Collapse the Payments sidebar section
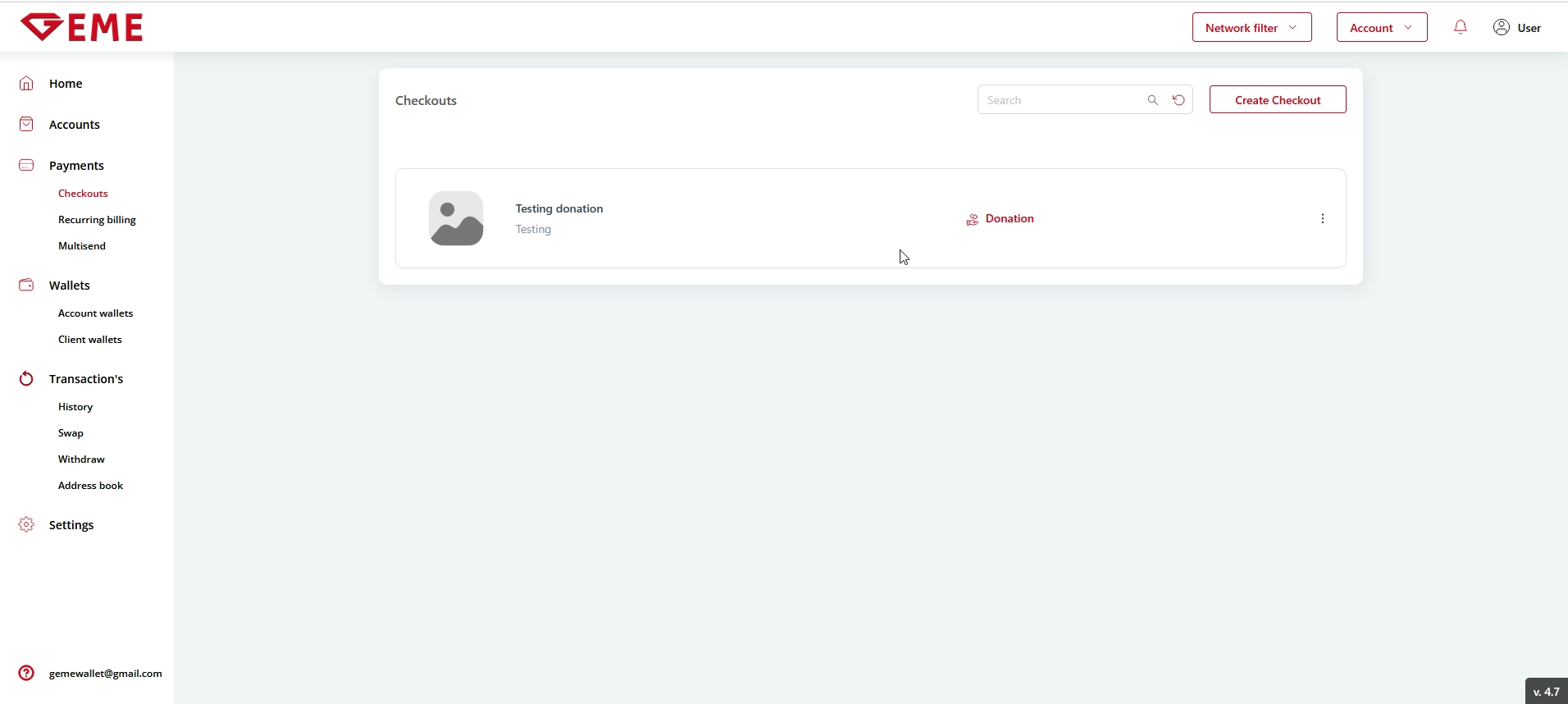Viewport: 1568px width, 704px height. point(76,165)
